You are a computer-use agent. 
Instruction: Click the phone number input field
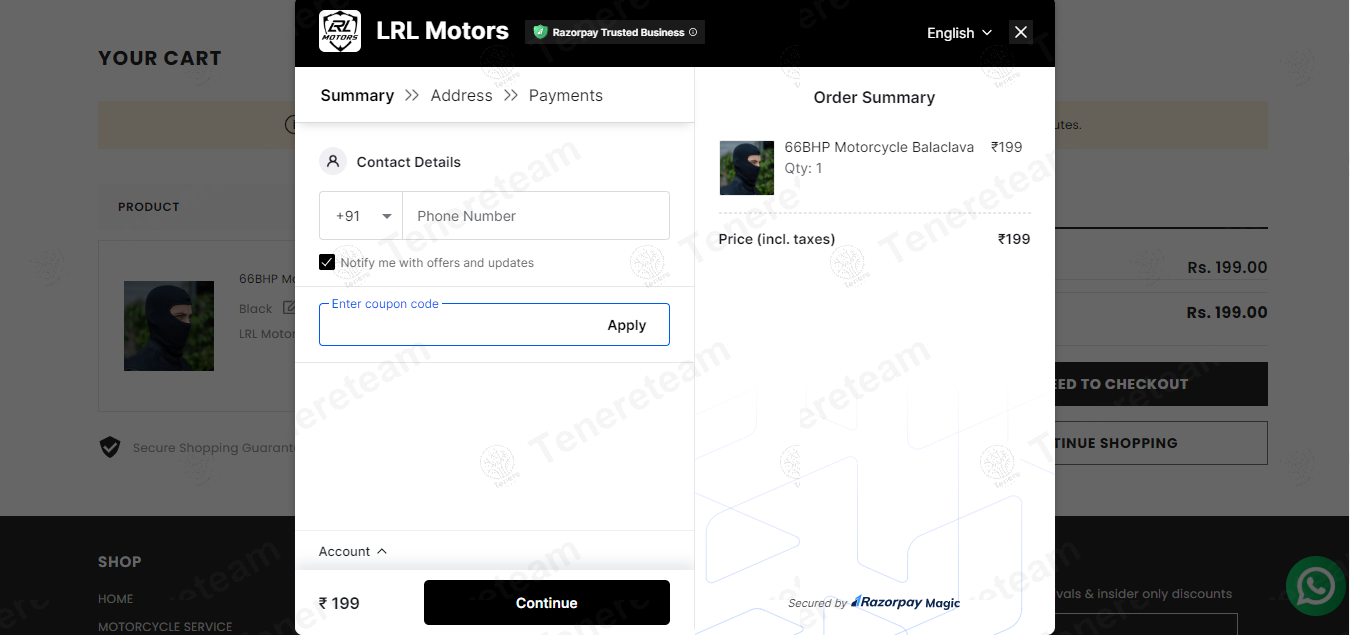click(536, 215)
